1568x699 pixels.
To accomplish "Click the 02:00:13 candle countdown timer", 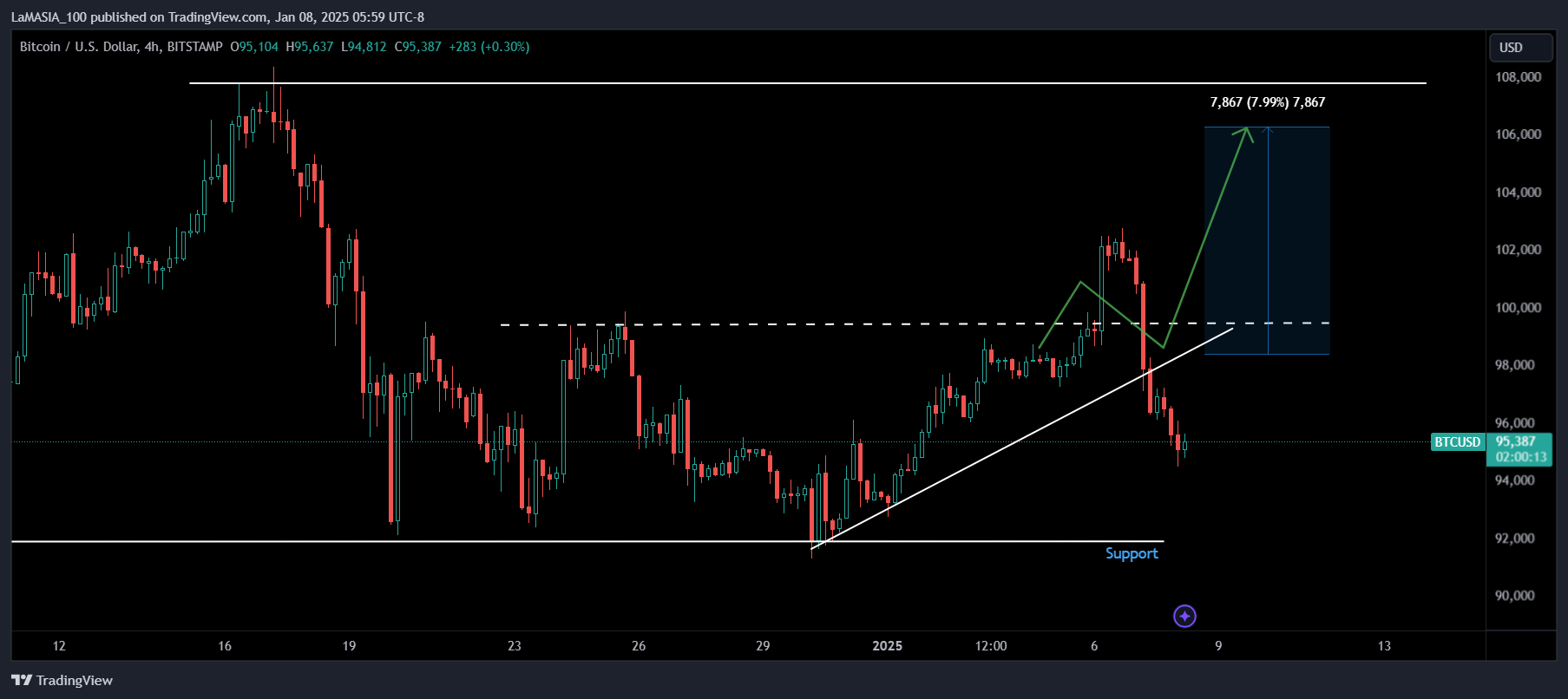I will click(x=1520, y=457).
